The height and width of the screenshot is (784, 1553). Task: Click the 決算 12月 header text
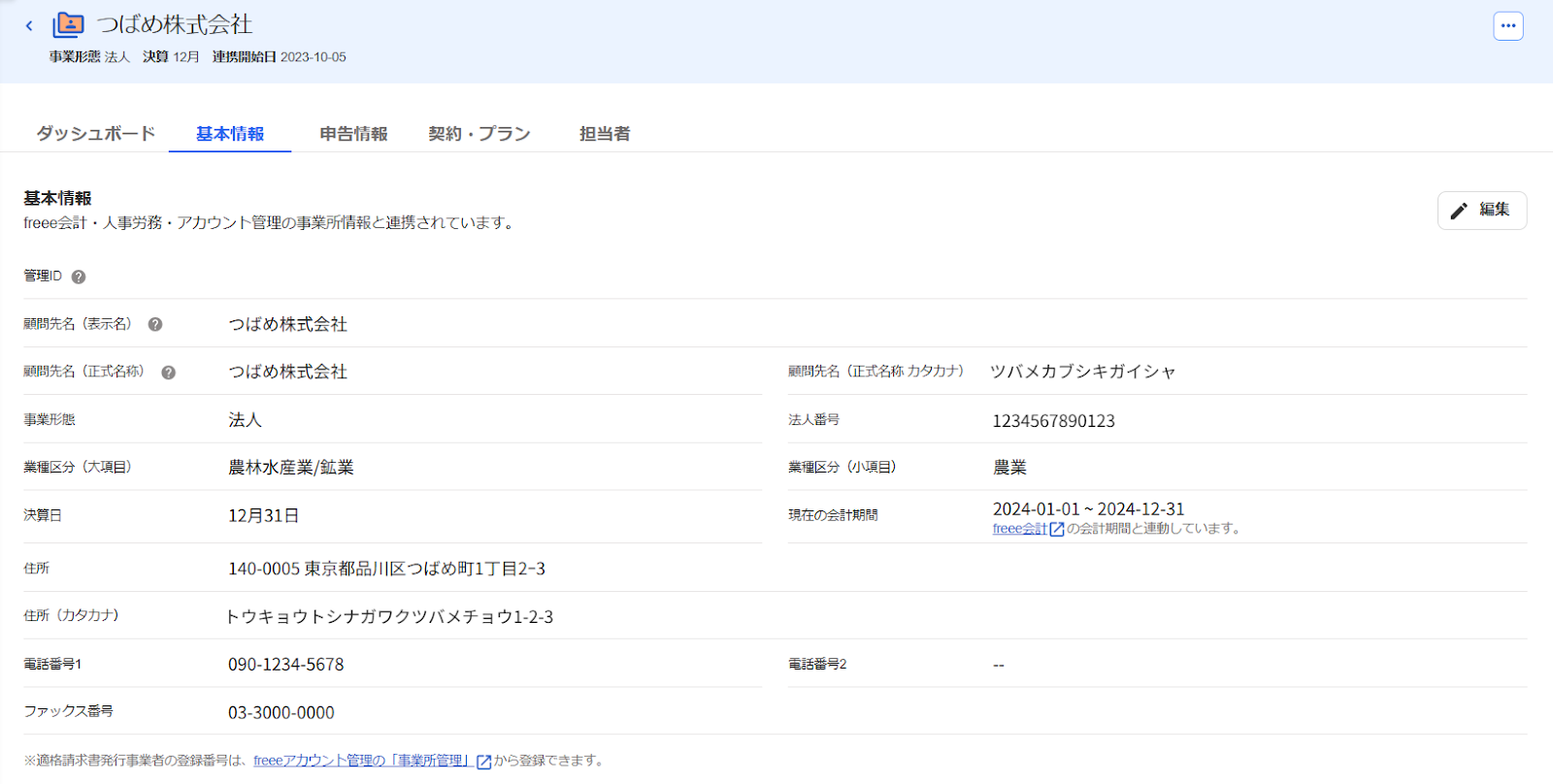point(171,57)
